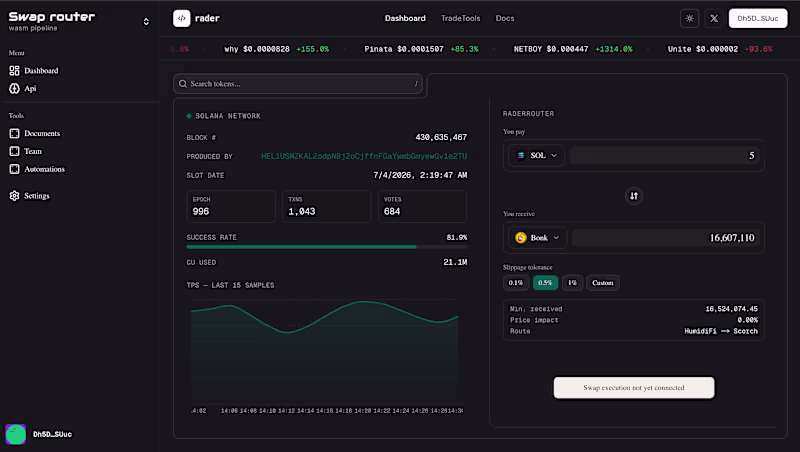Select 1% slippage tolerance
Image resolution: width=800 pixels, height=452 pixels.
[x=572, y=283]
